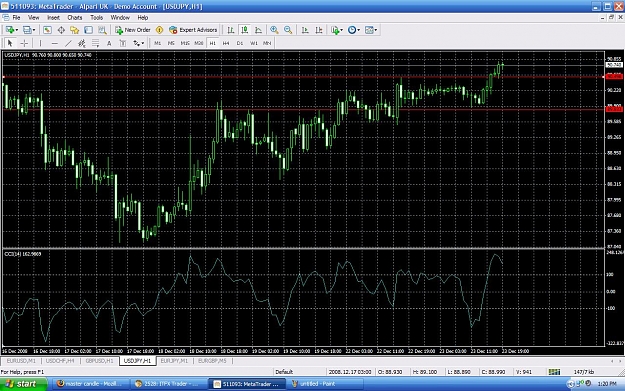Click the chart window icon beside File
The width and height of the screenshot is (625, 391).
6,18
